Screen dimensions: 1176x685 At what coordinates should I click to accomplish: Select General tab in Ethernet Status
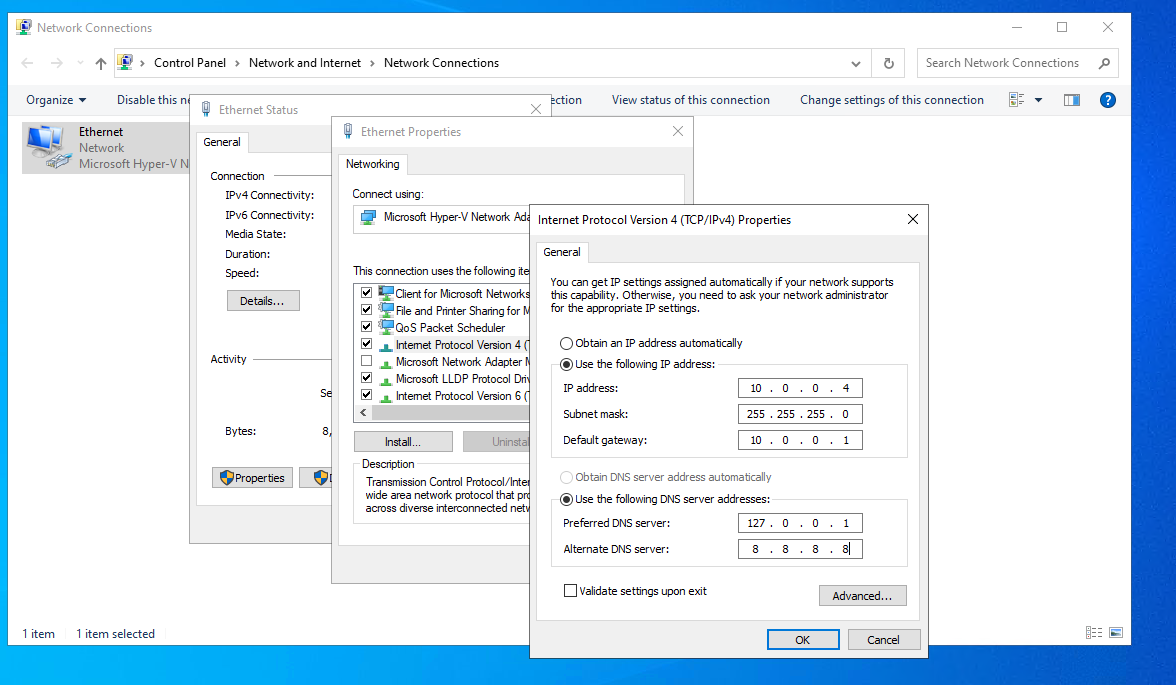pos(222,142)
